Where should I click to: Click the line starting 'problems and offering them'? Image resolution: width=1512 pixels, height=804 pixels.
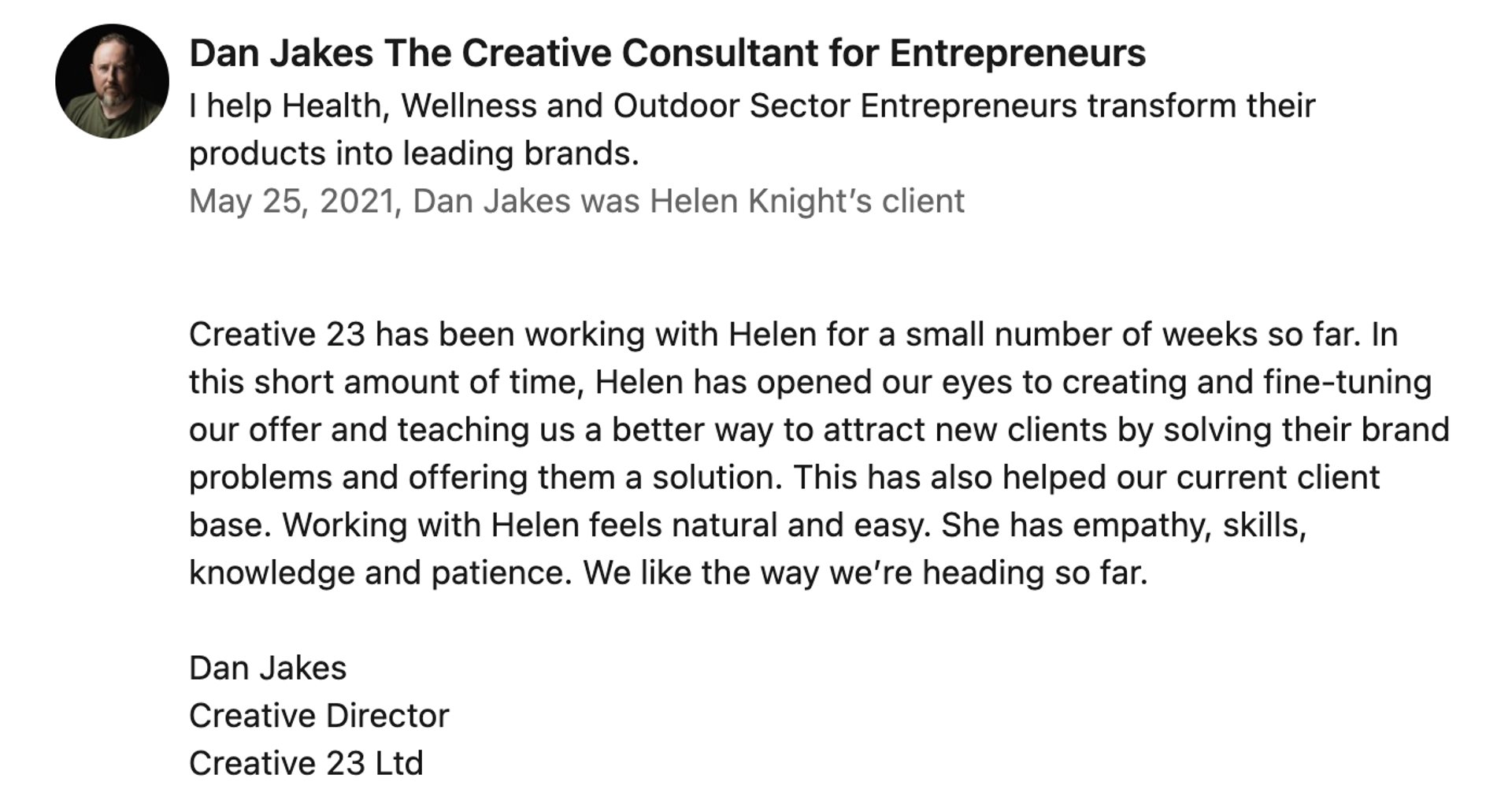pos(784,478)
